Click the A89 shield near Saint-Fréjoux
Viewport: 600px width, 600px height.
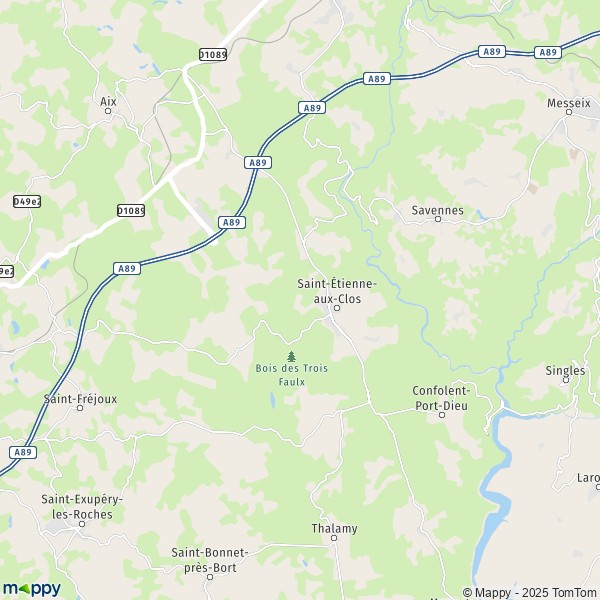(23, 452)
